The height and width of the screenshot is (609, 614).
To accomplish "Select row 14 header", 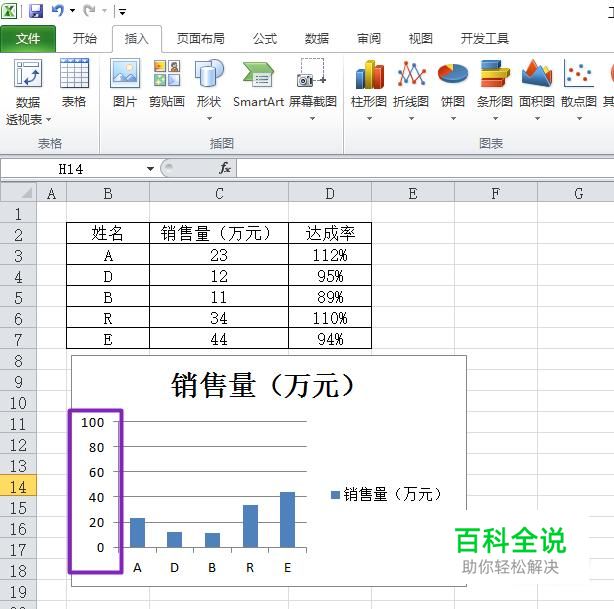I will click(x=18, y=486).
